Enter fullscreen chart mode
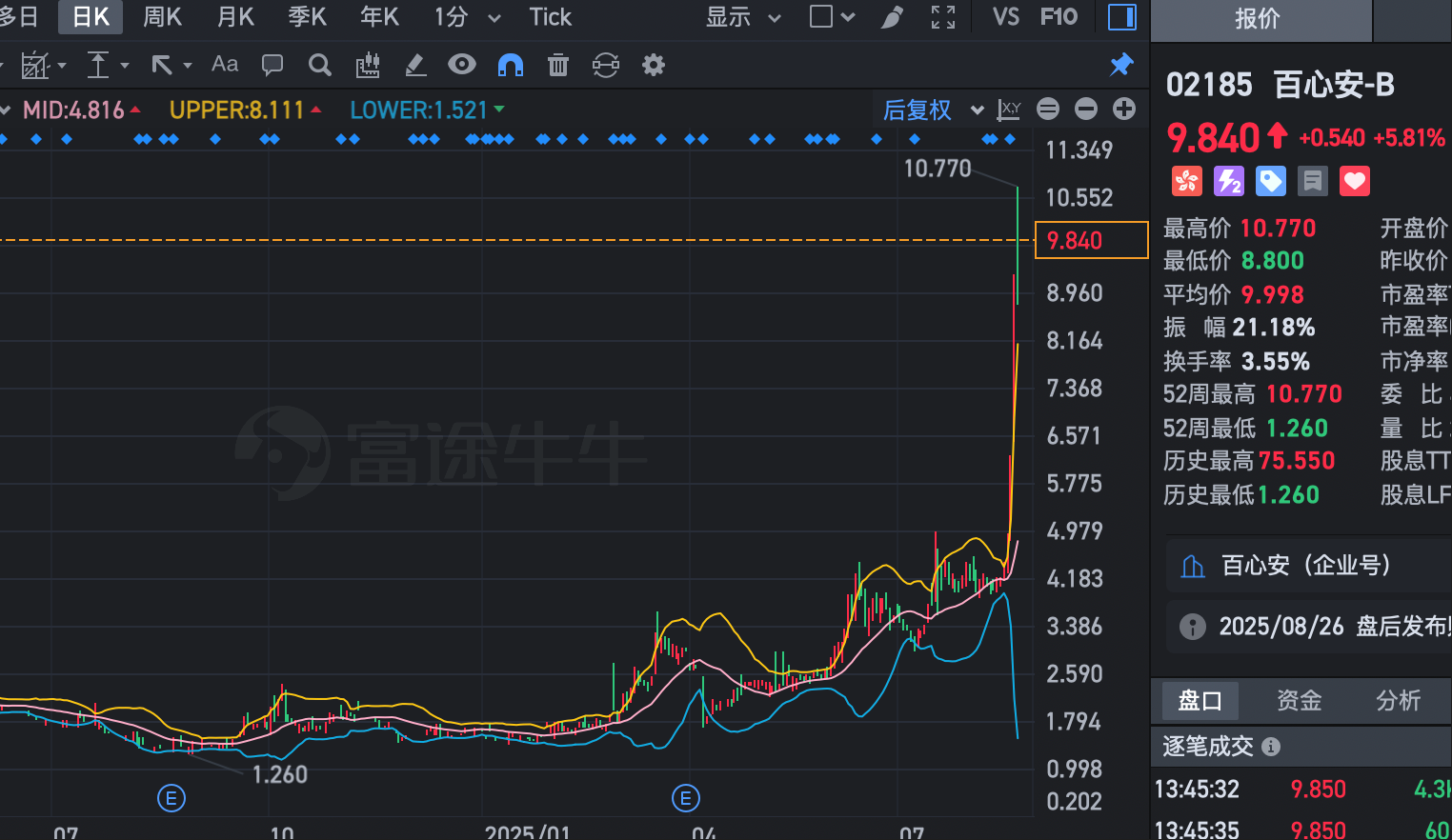This screenshot has width=1452, height=840. point(943,17)
